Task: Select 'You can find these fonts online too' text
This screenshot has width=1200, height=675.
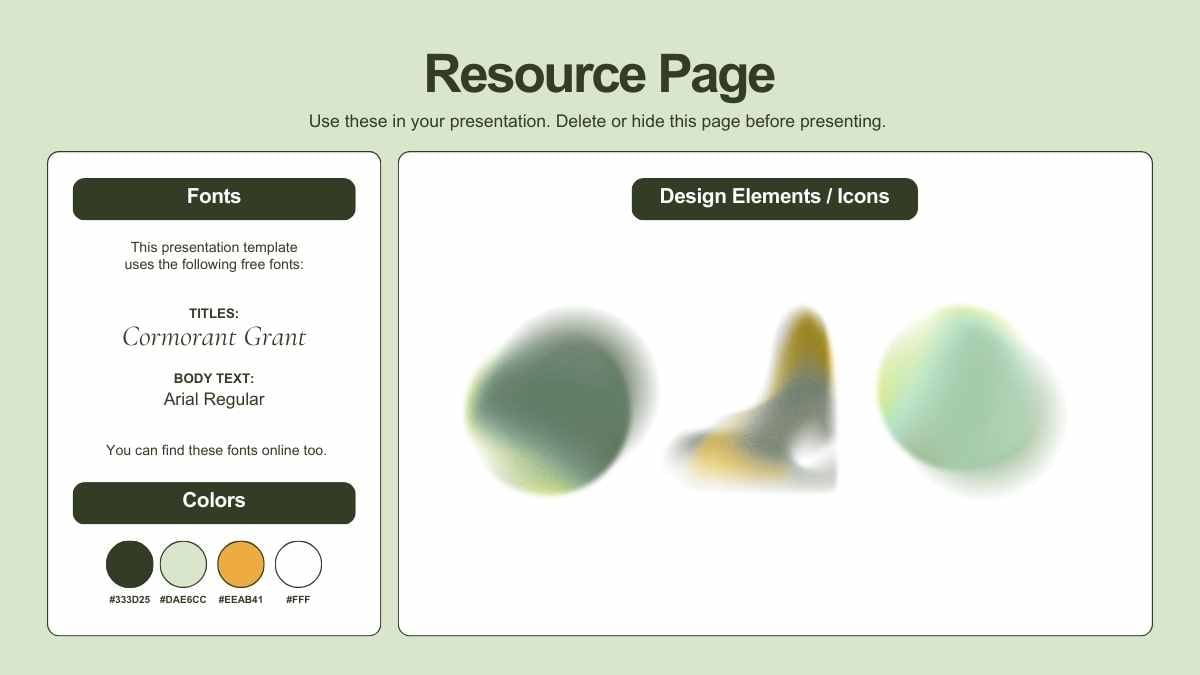Action: (216, 451)
